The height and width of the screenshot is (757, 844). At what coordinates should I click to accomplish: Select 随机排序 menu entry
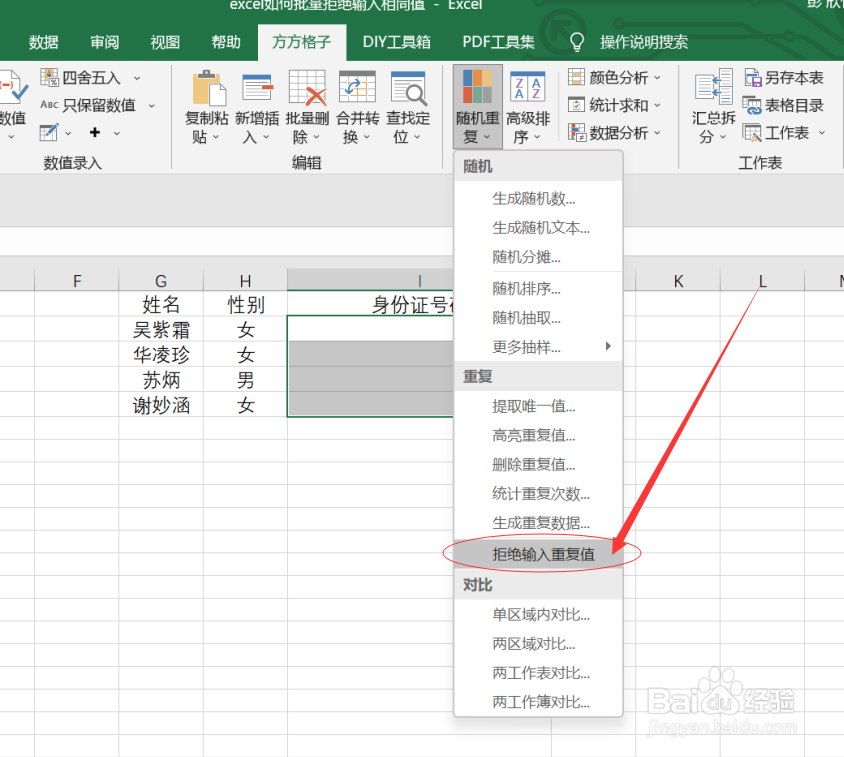[538, 289]
